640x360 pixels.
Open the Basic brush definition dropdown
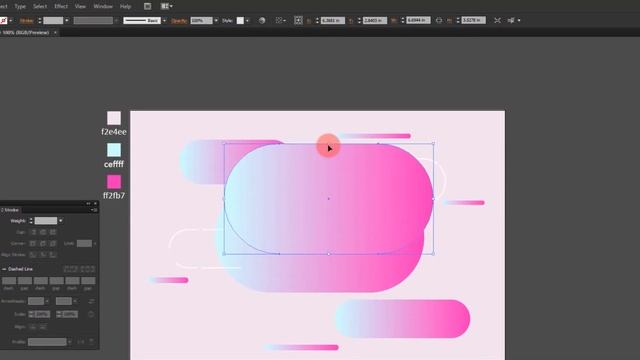point(164,20)
